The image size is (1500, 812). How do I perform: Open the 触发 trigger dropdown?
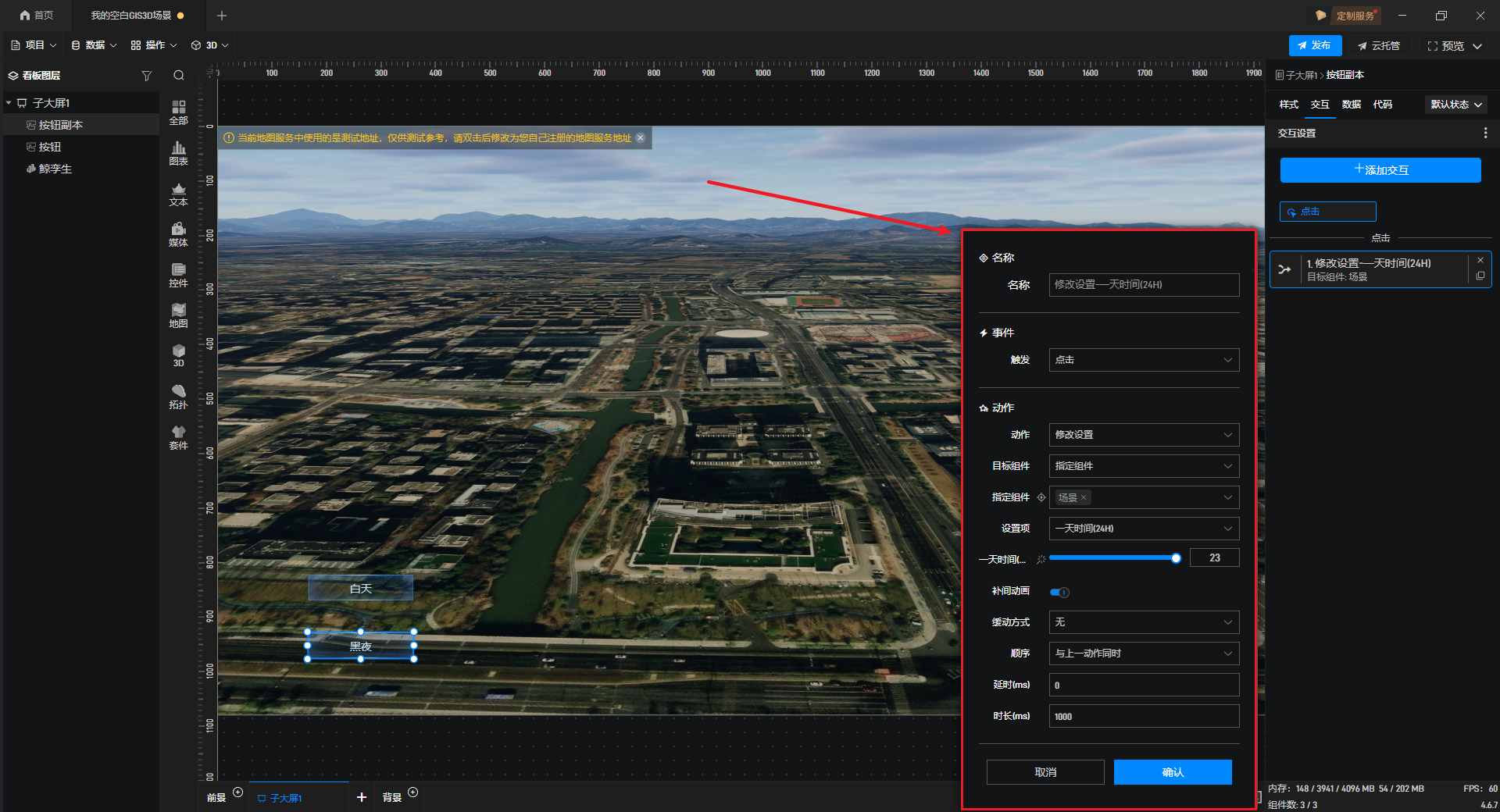click(1143, 360)
